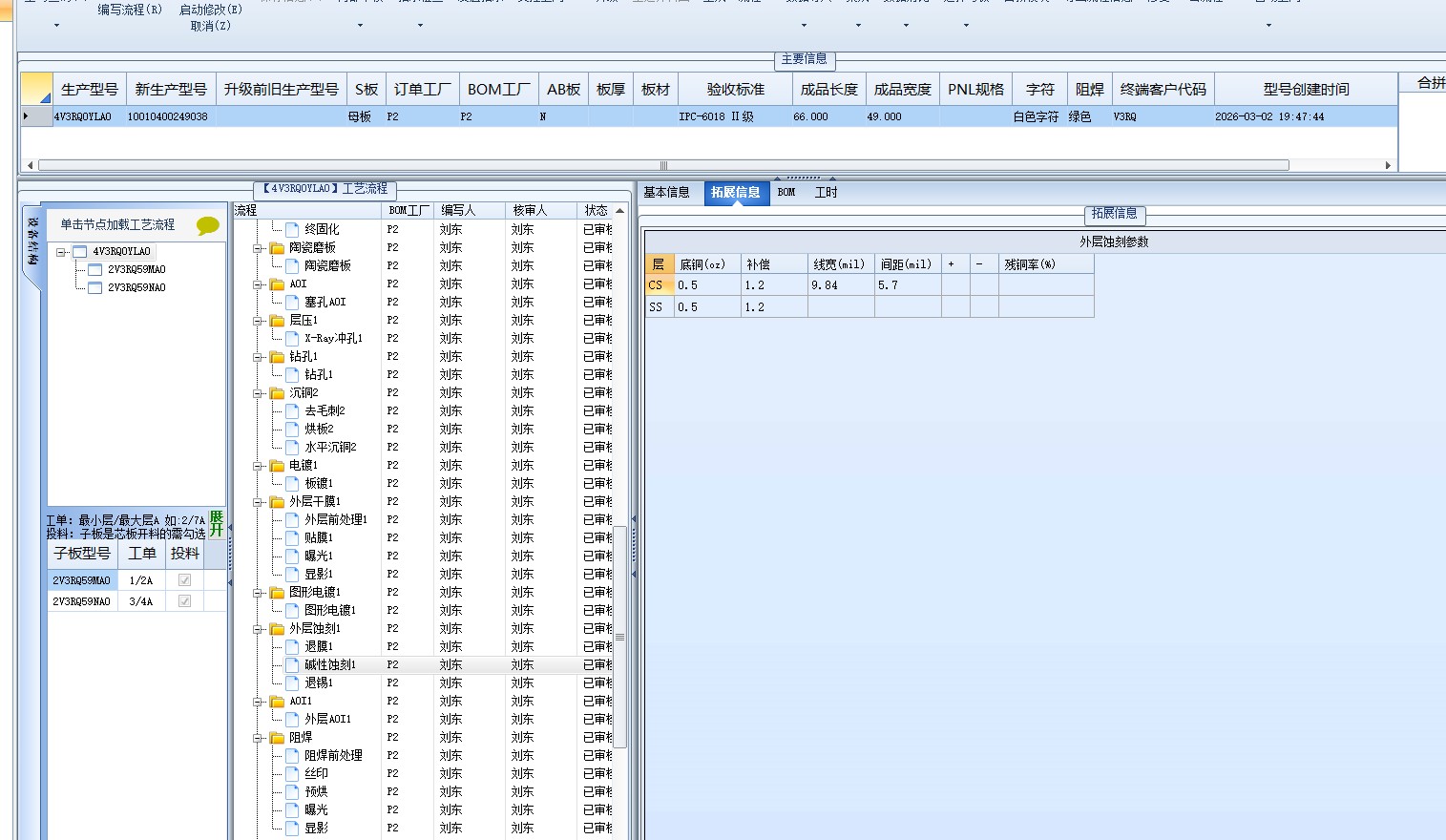Collapse the 图形电镀1 process group

[x=258, y=593]
